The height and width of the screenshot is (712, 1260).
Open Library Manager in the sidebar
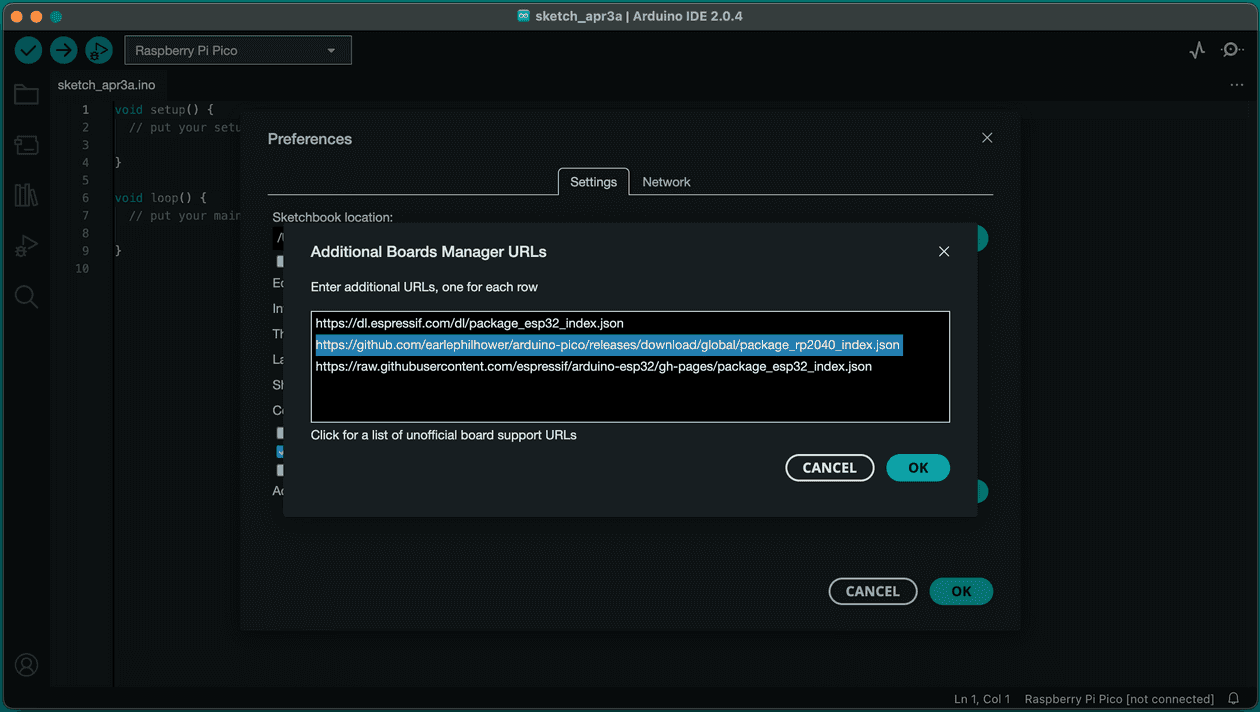(26, 195)
